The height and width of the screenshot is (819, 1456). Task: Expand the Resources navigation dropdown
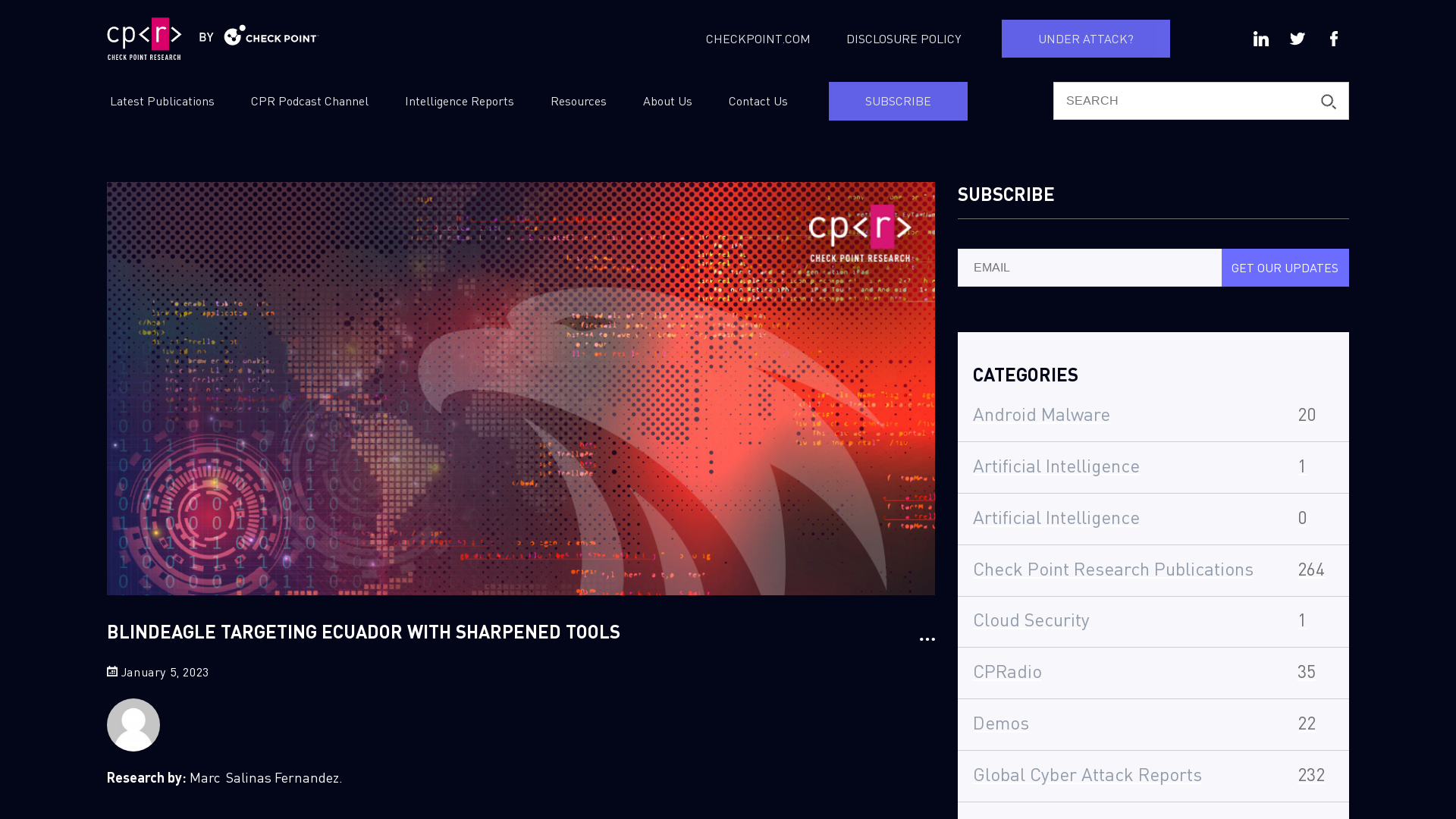coord(578,100)
